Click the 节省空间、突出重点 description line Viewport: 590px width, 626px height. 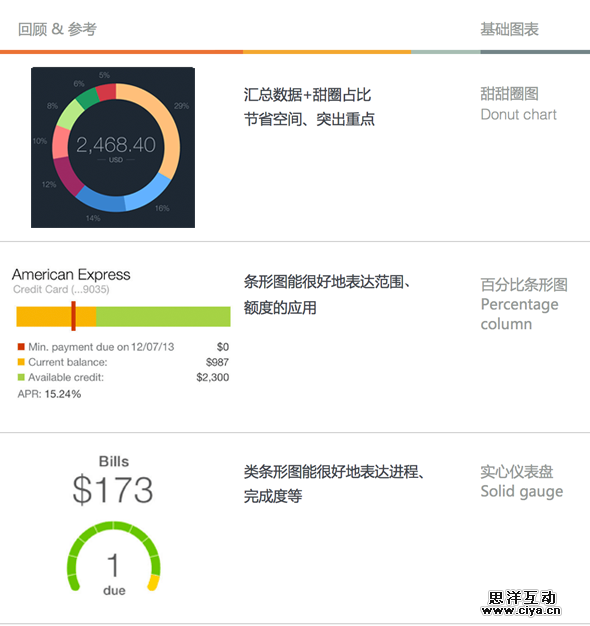(309, 119)
